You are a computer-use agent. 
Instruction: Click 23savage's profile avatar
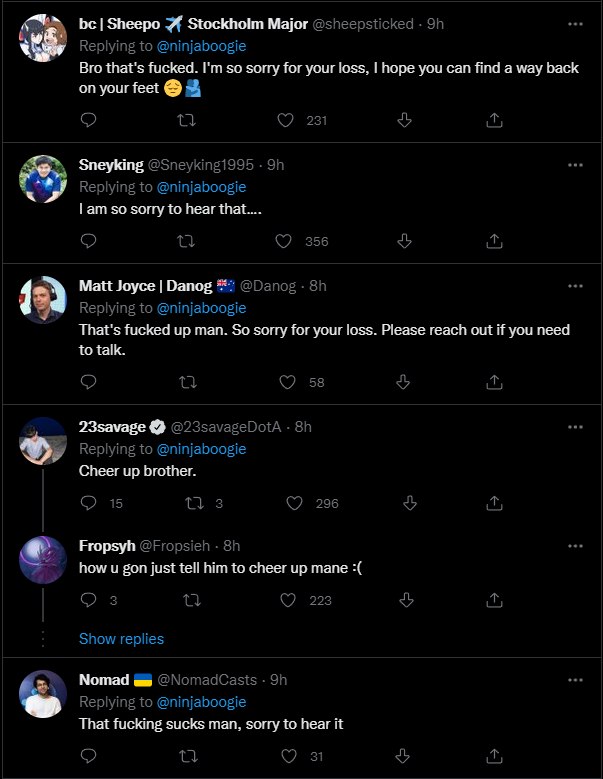coord(43,441)
